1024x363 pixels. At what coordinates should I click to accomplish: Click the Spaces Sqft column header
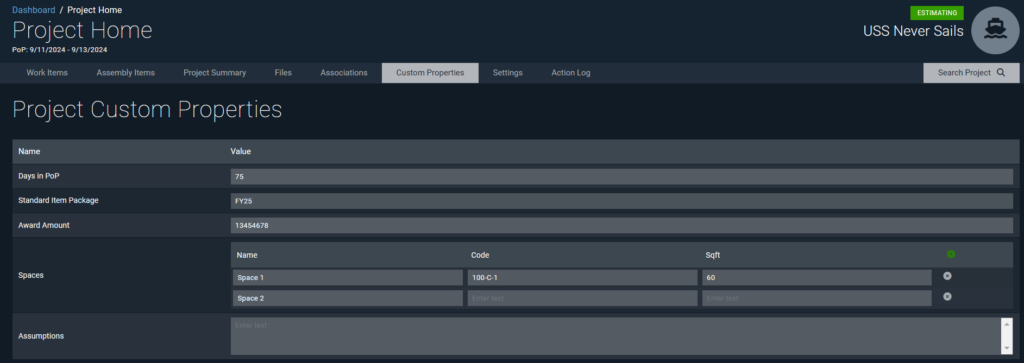pos(713,255)
